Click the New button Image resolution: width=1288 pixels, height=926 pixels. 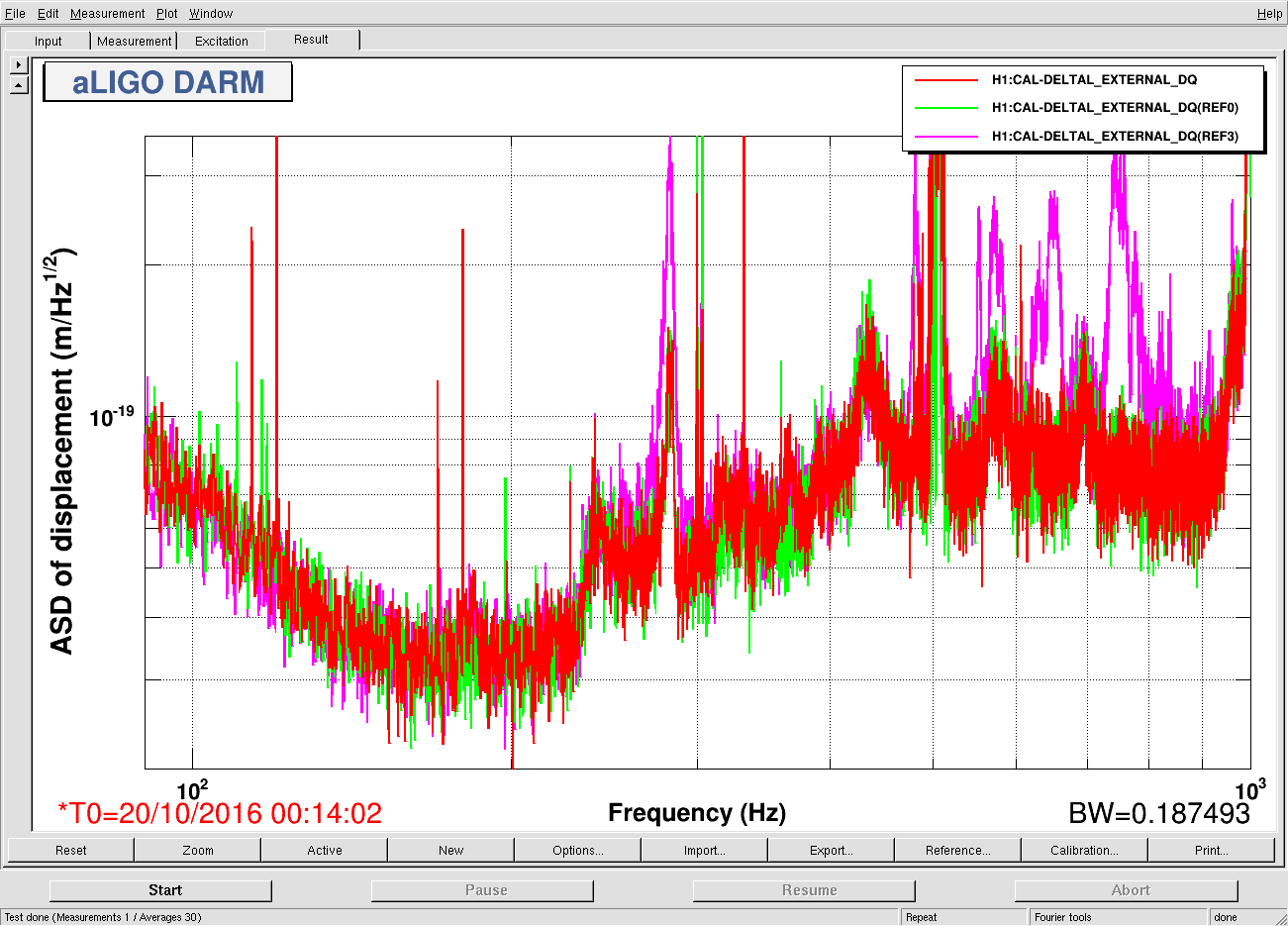(451, 850)
